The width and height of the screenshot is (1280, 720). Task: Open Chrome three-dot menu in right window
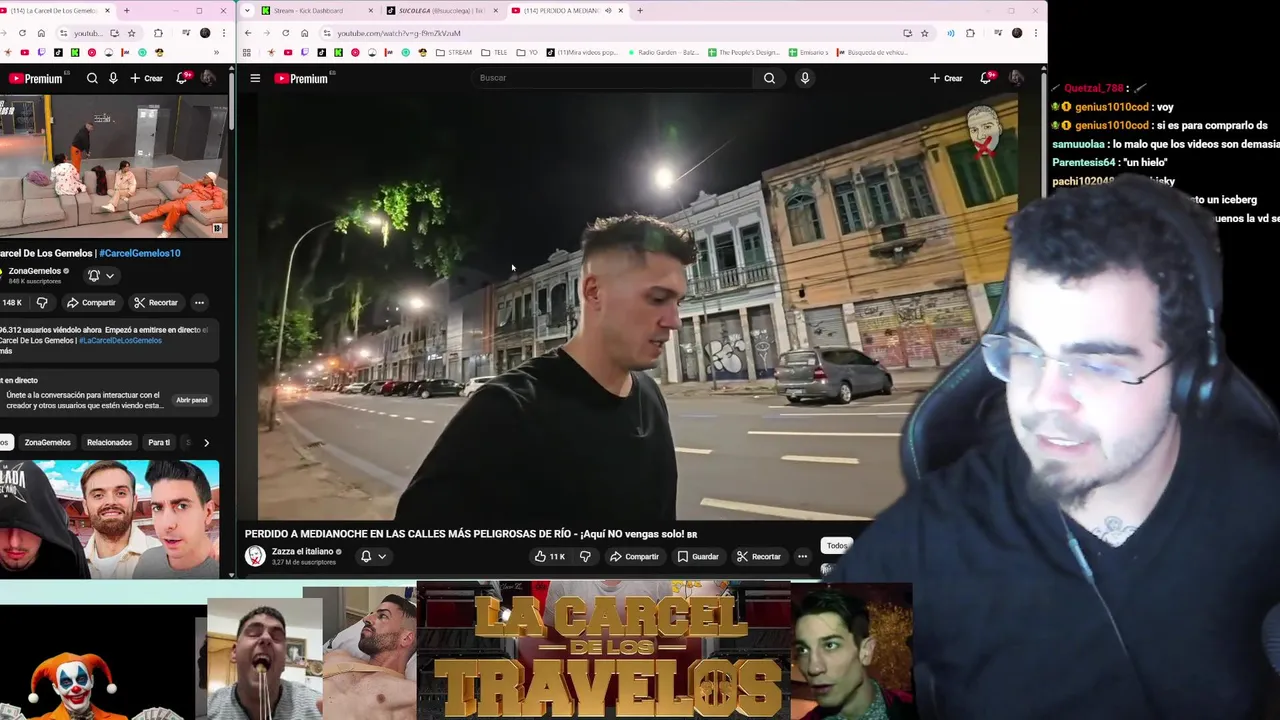(x=1037, y=33)
